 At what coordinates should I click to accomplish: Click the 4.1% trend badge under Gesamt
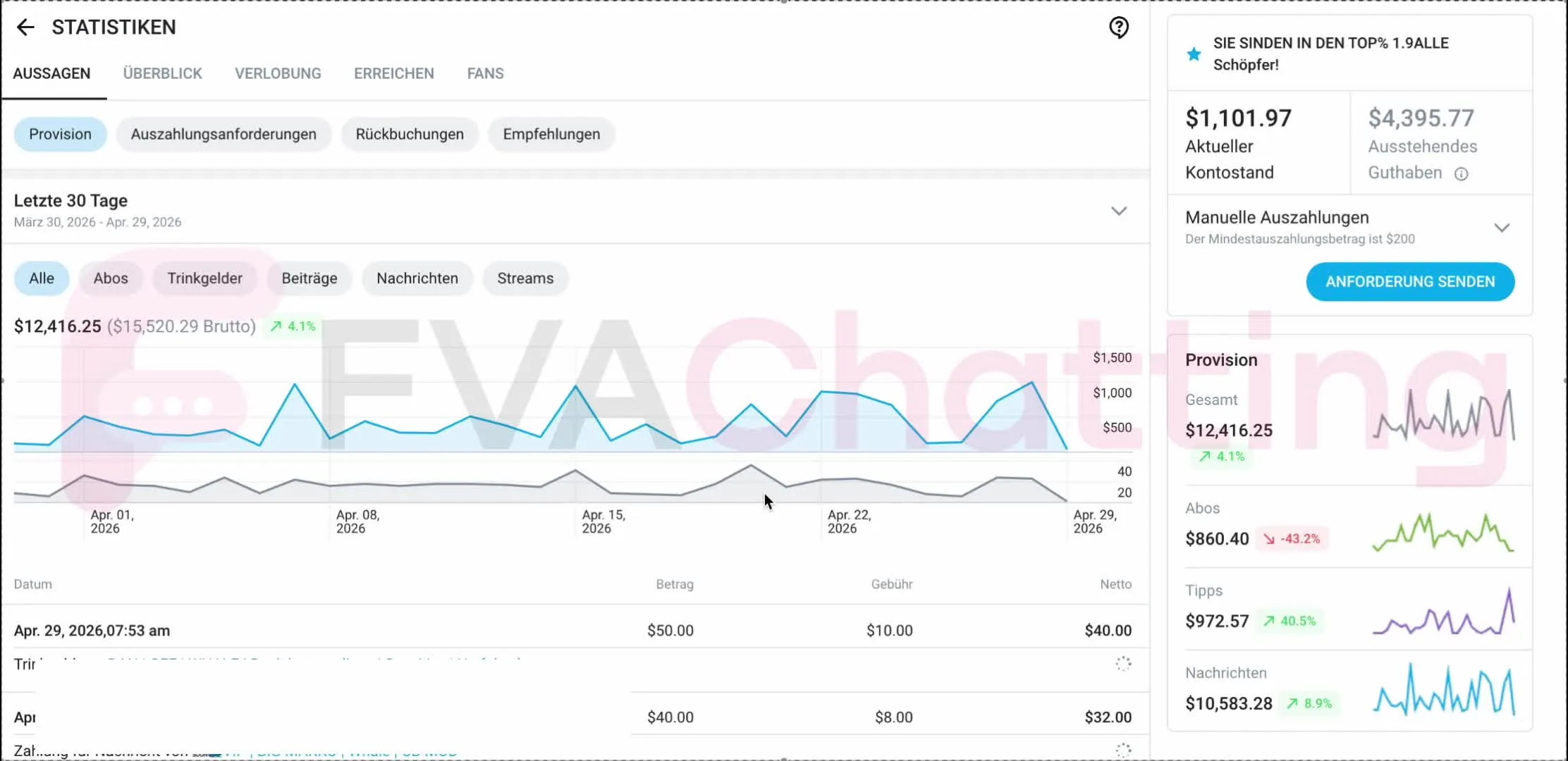[x=1223, y=456]
